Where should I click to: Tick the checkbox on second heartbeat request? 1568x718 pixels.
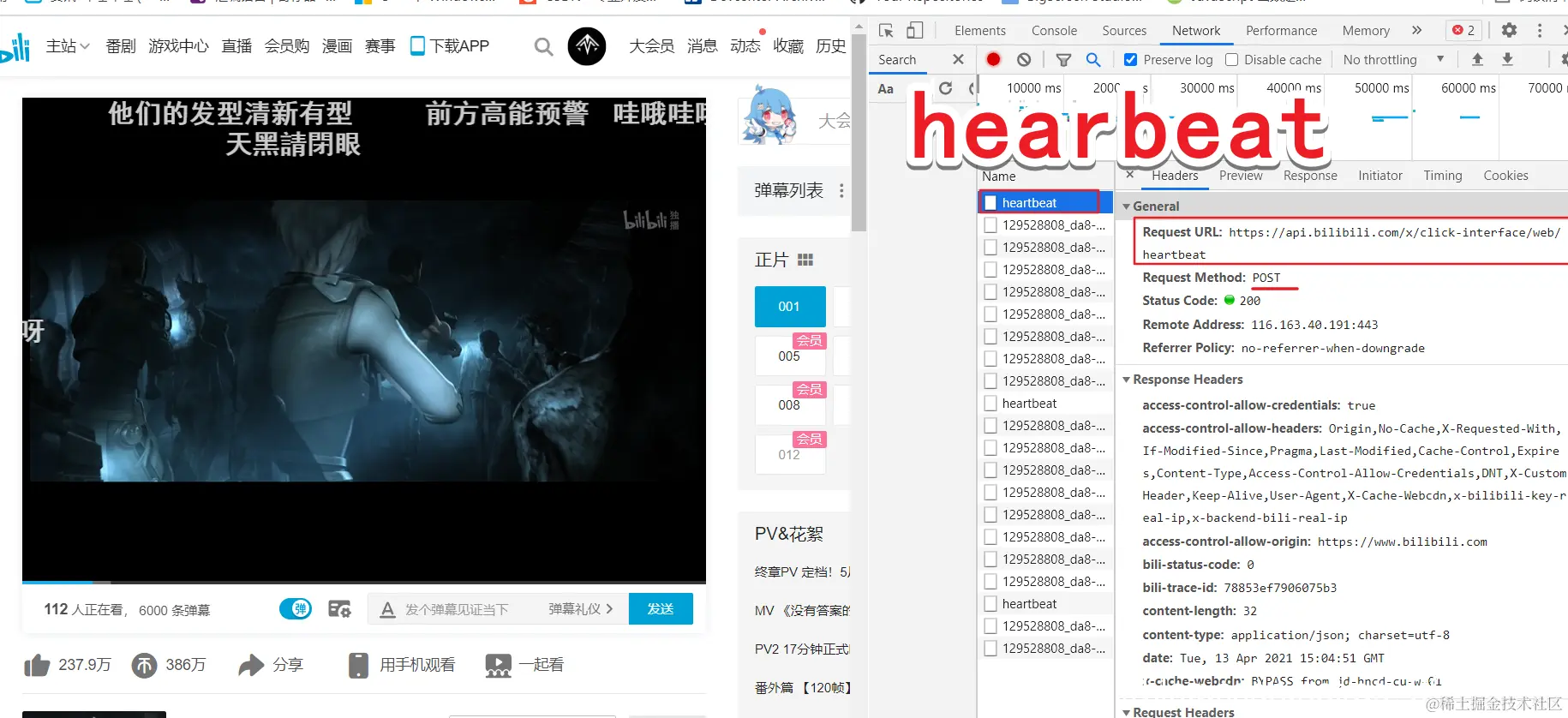[x=990, y=404]
